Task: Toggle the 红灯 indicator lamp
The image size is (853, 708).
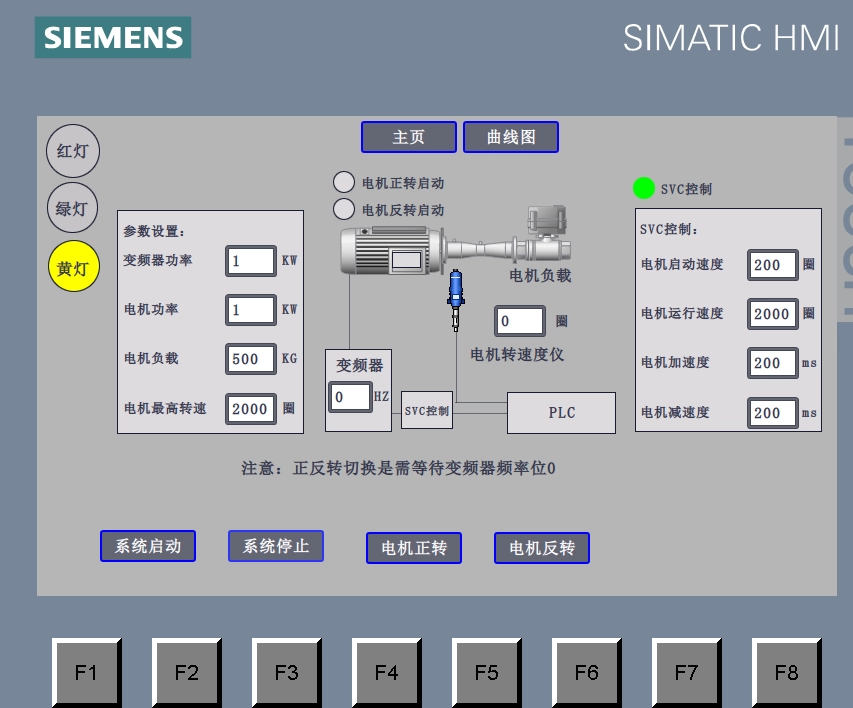Action: [x=73, y=151]
